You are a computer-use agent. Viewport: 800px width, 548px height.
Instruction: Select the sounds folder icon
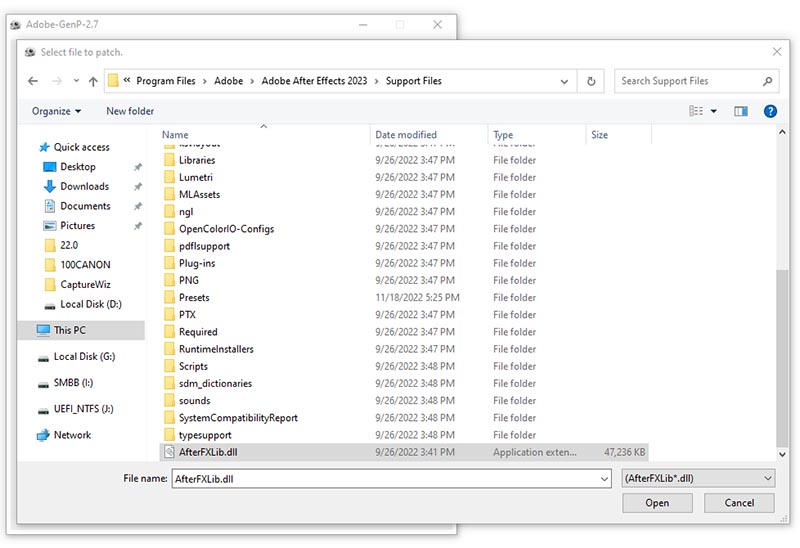170,401
